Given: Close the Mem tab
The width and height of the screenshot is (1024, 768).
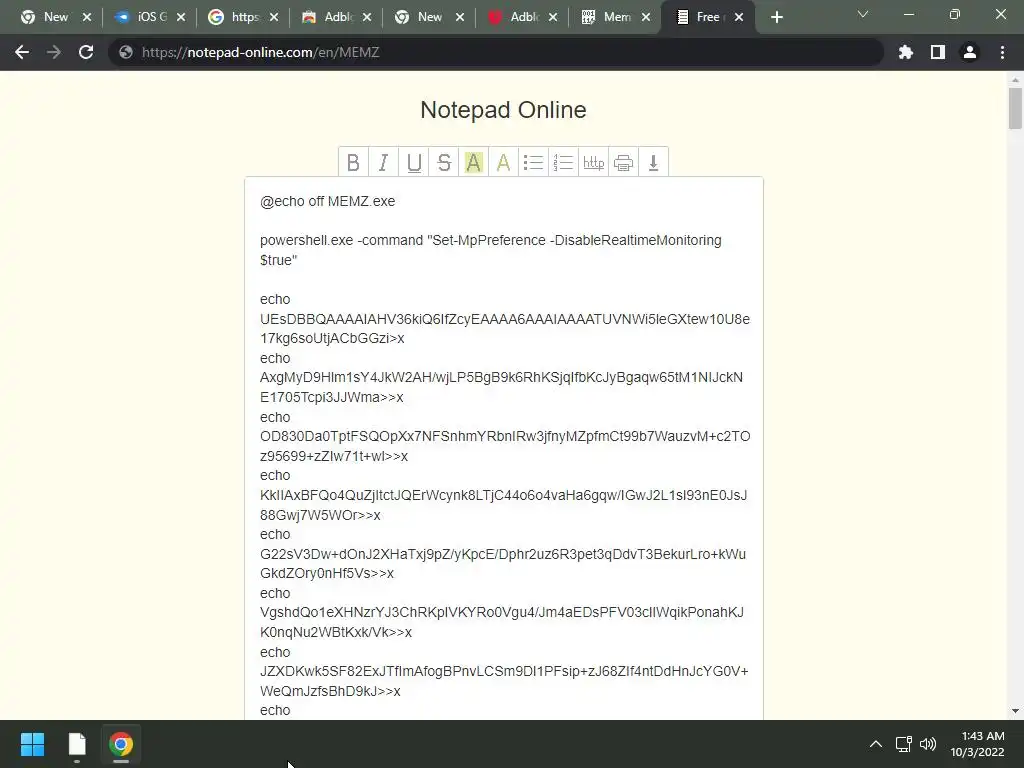Looking at the screenshot, I should coord(646,17).
